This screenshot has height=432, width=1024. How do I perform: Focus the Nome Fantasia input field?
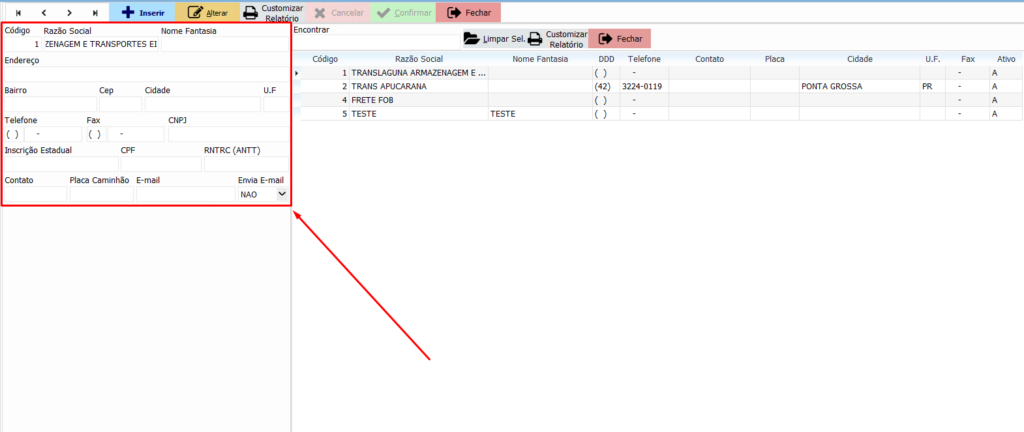click(x=224, y=44)
